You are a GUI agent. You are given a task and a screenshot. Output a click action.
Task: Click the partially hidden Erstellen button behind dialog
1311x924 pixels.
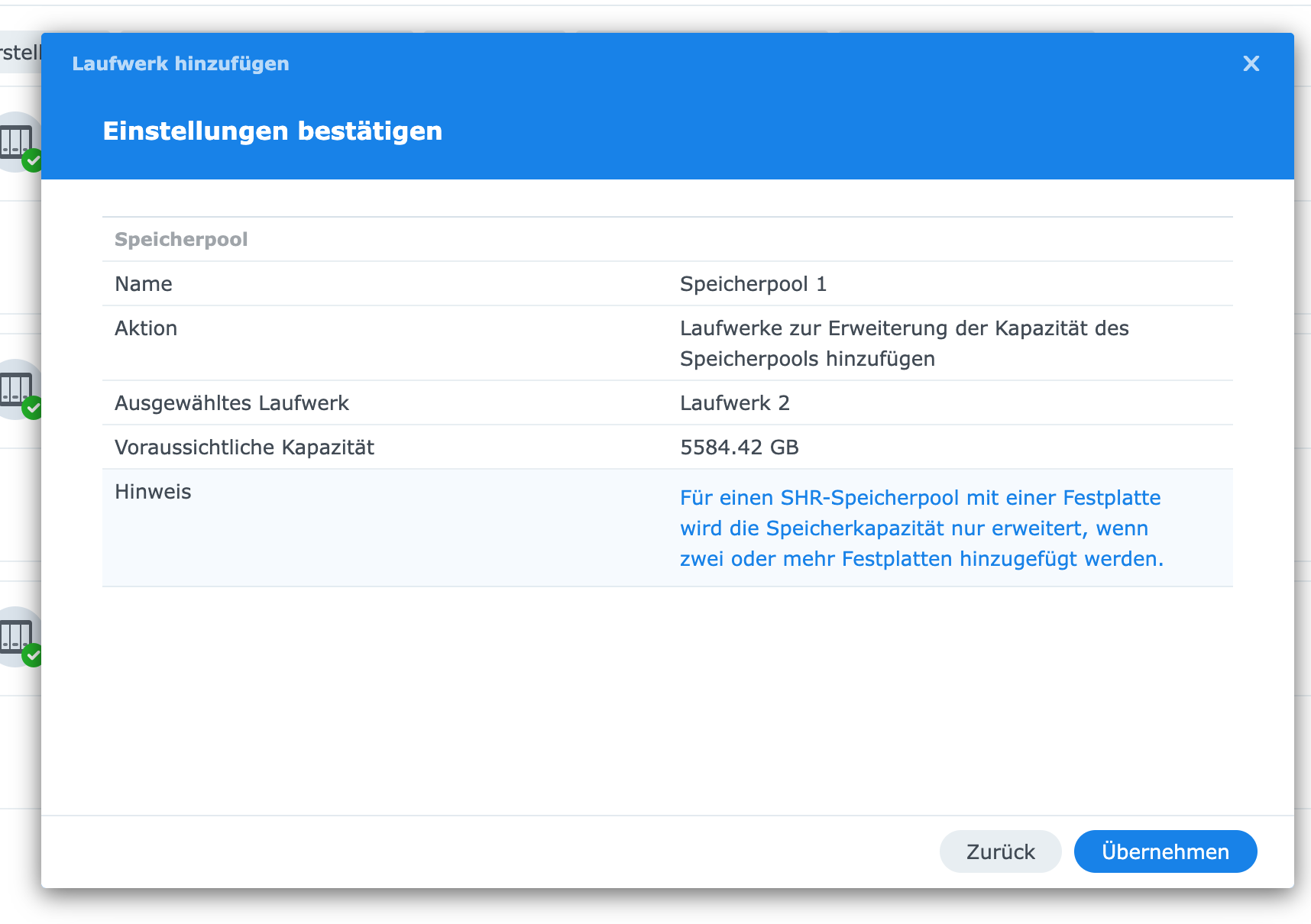click(x=21, y=53)
